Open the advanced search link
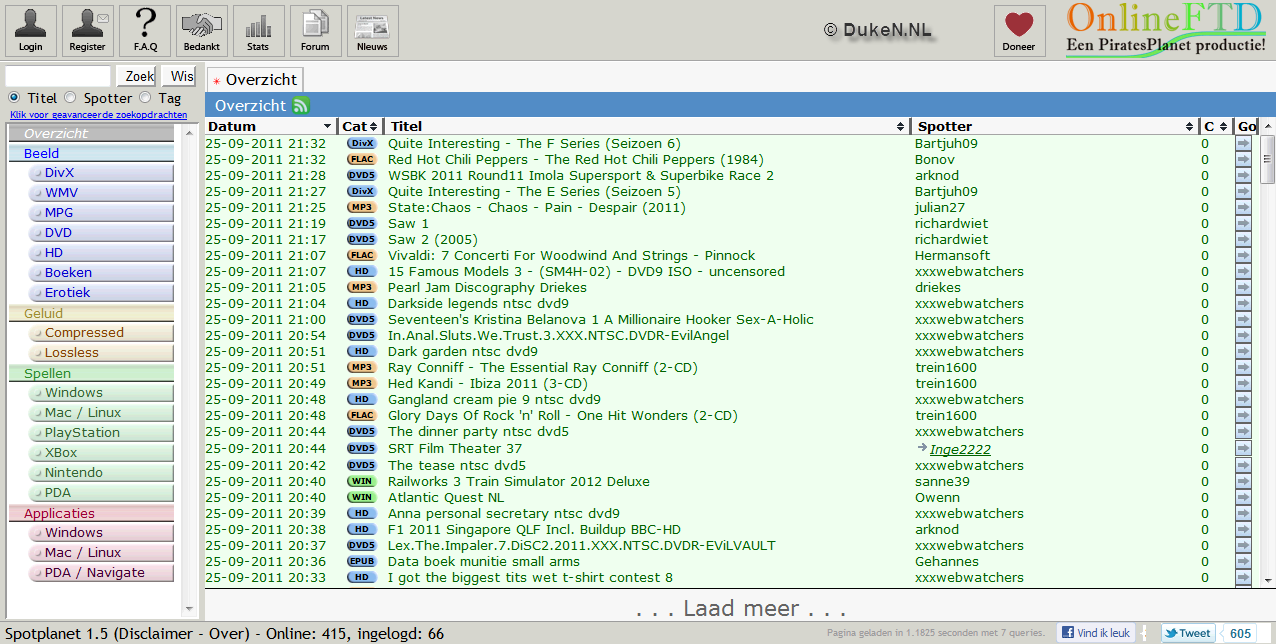This screenshot has width=1276, height=644. click(x=98, y=115)
